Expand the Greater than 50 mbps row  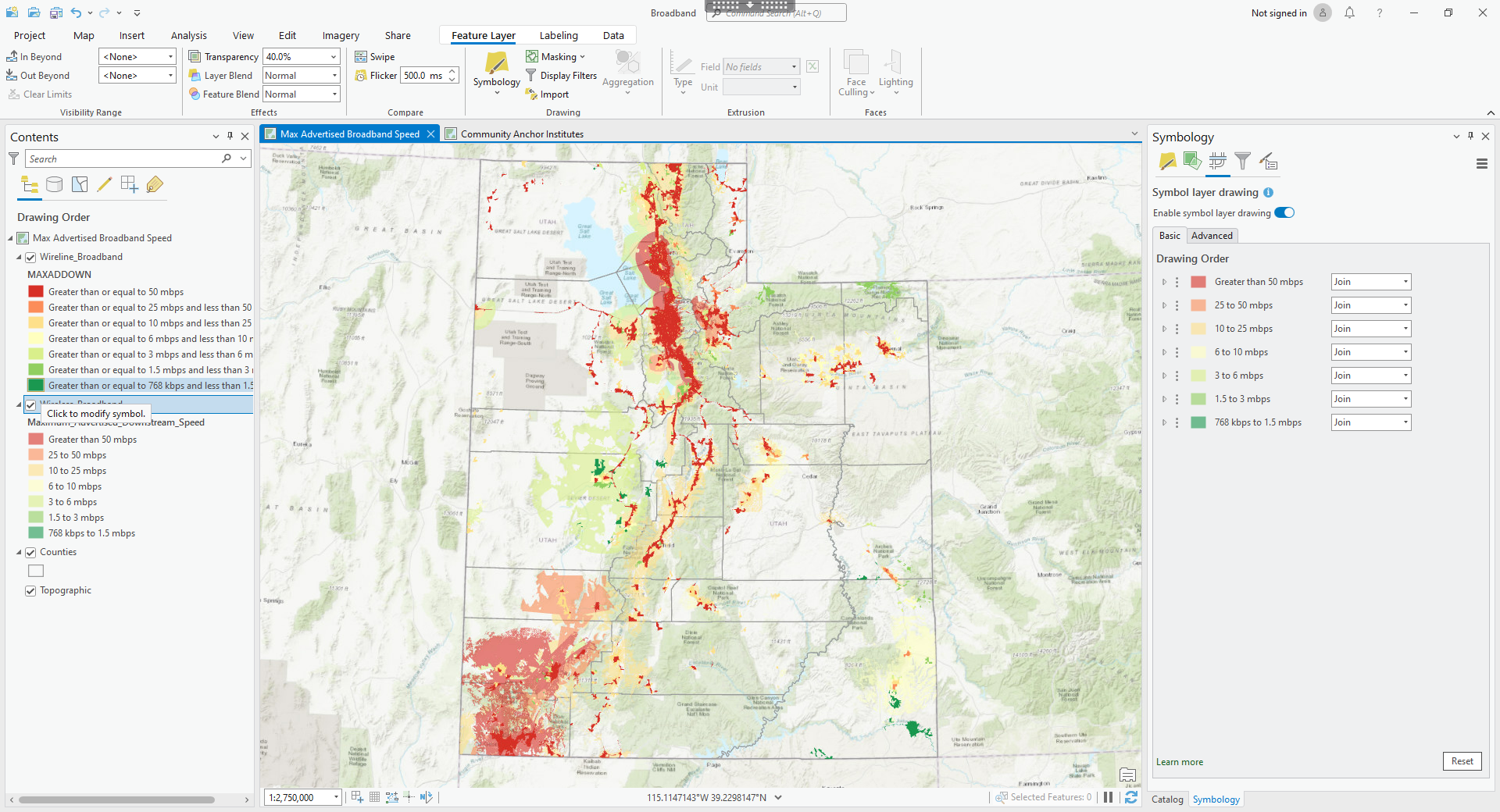click(x=1164, y=282)
